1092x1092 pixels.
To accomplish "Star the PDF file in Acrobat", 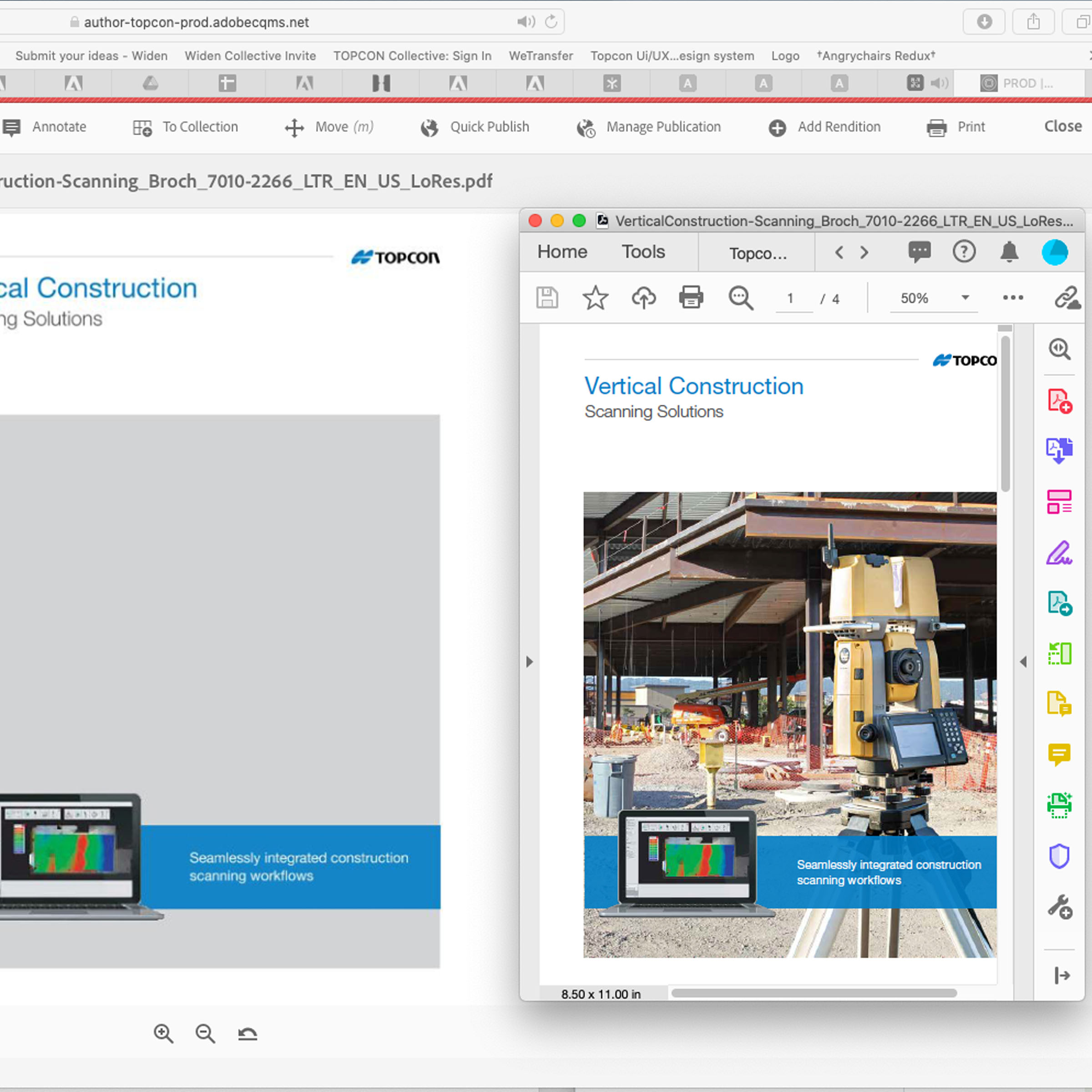I will pyautogui.click(x=595, y=297).
